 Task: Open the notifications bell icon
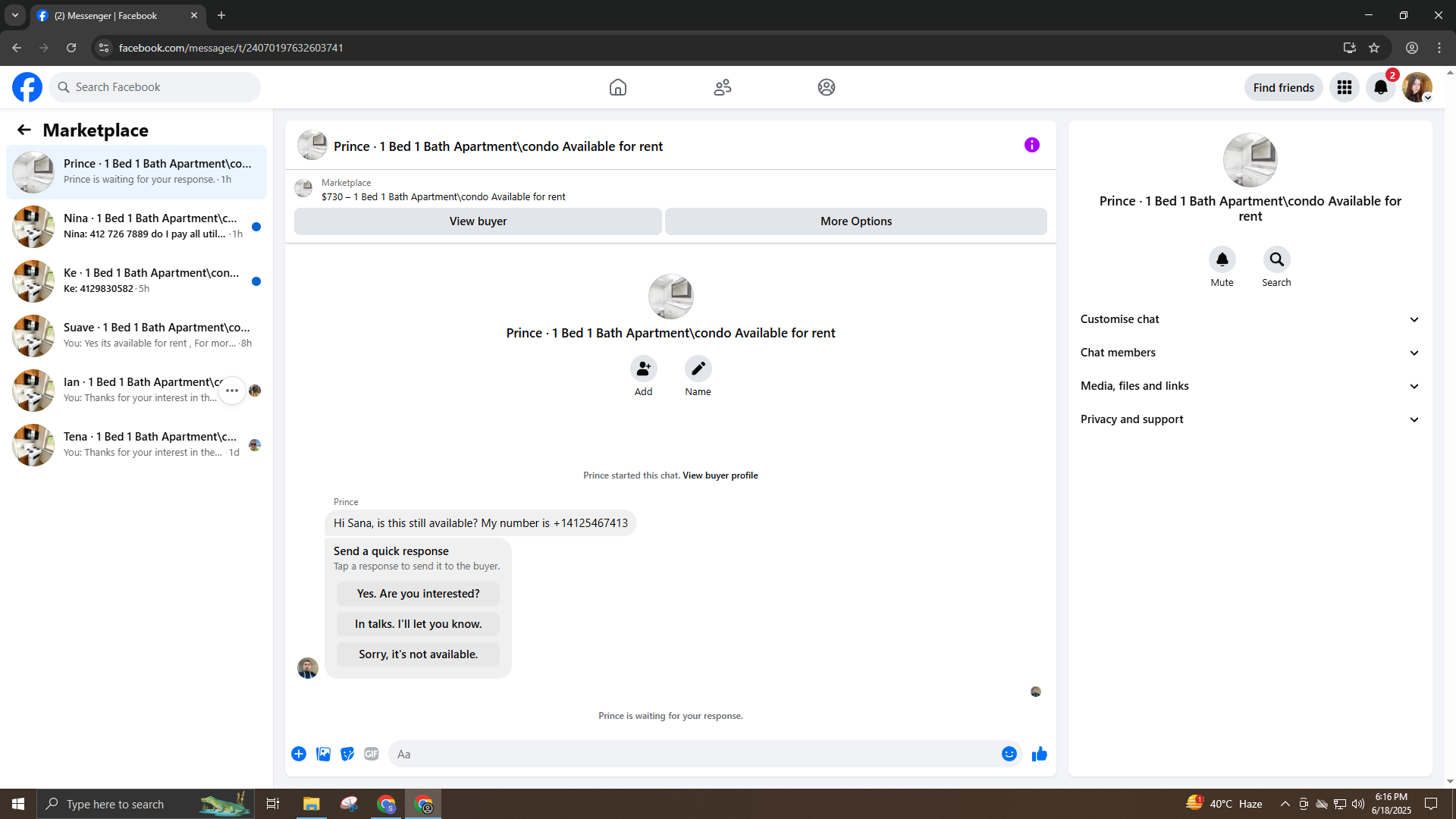tap(1381, 87)
